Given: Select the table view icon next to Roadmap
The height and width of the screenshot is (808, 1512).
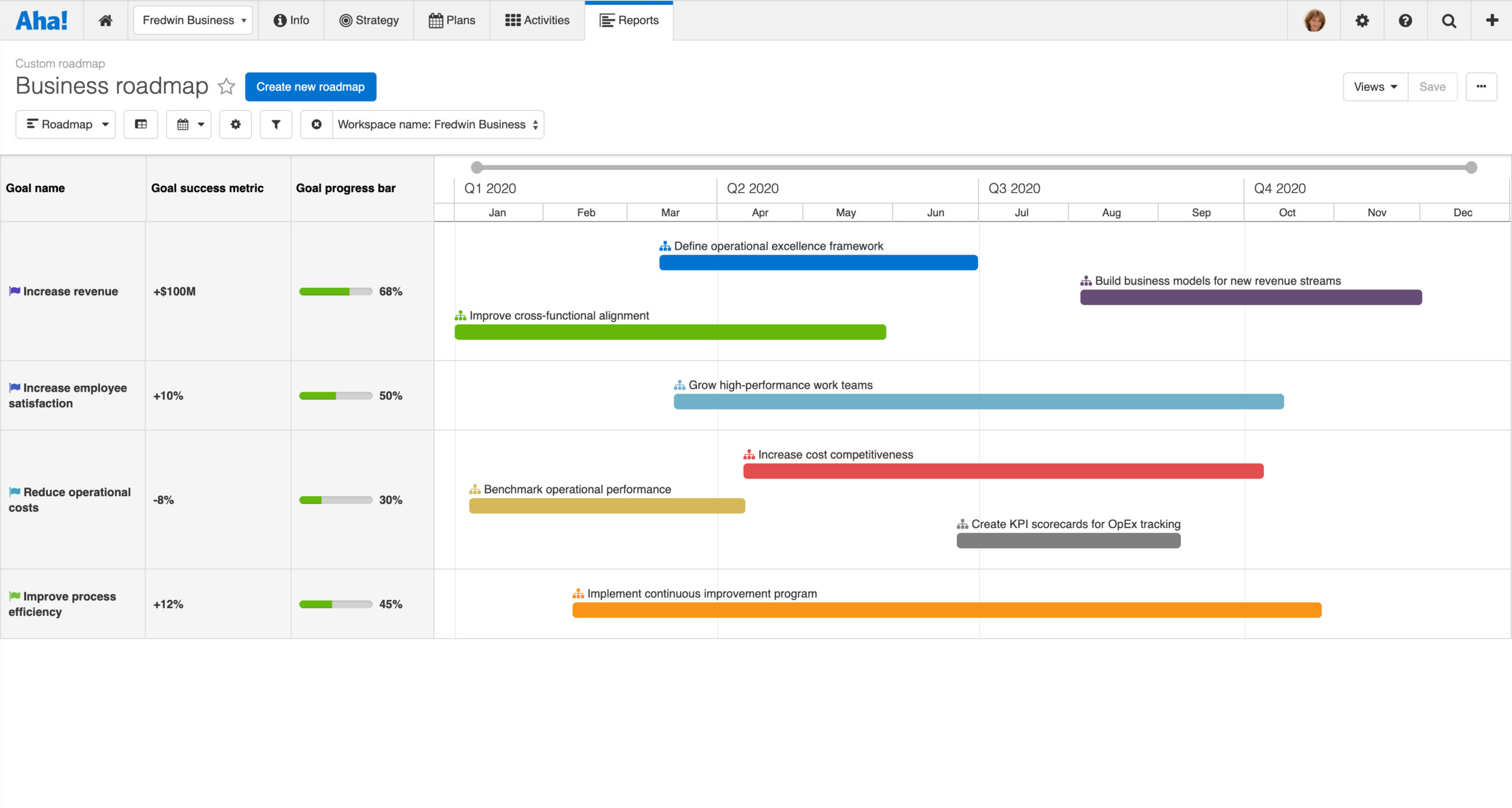Looking at the screenshot, I should coord(141,124).
